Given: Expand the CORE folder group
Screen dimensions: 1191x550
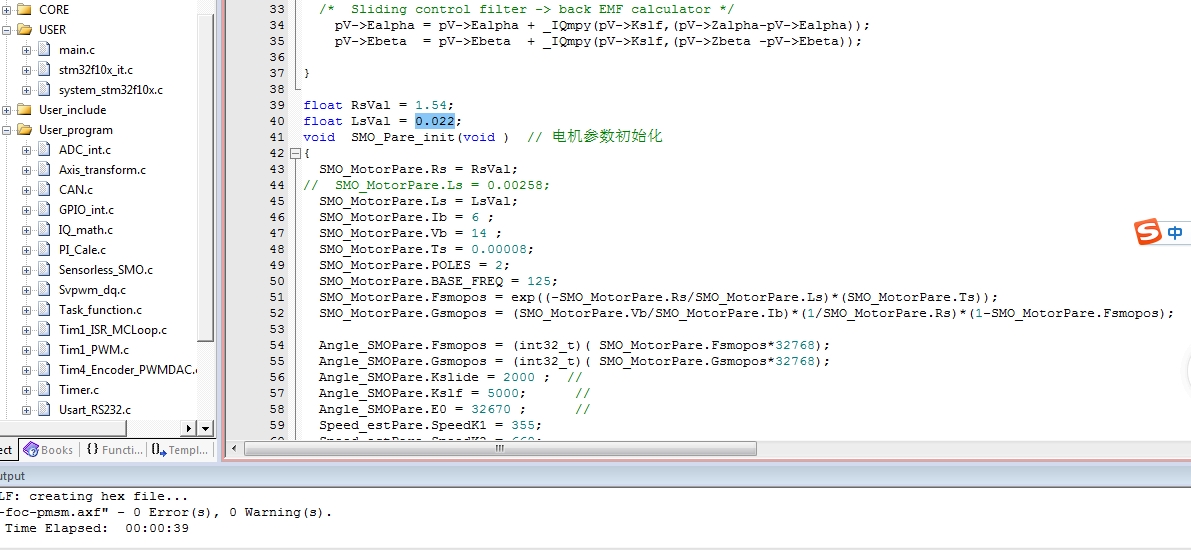Looking at the screenshot, I should pos(6,10).
